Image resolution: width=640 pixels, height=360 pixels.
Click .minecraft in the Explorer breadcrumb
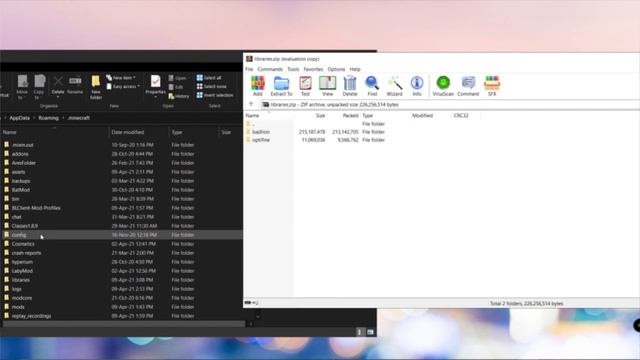pos(79,118)
